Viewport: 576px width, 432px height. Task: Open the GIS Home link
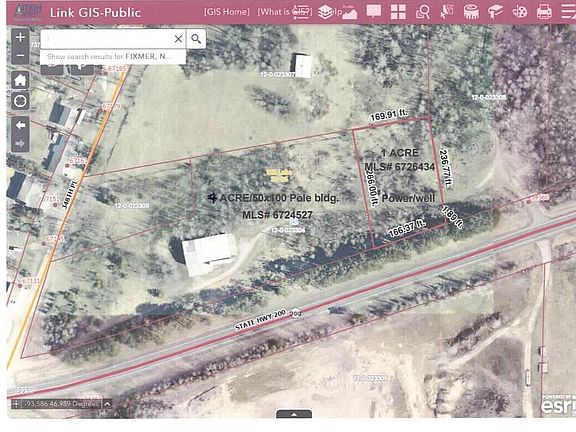click(227, 12)
